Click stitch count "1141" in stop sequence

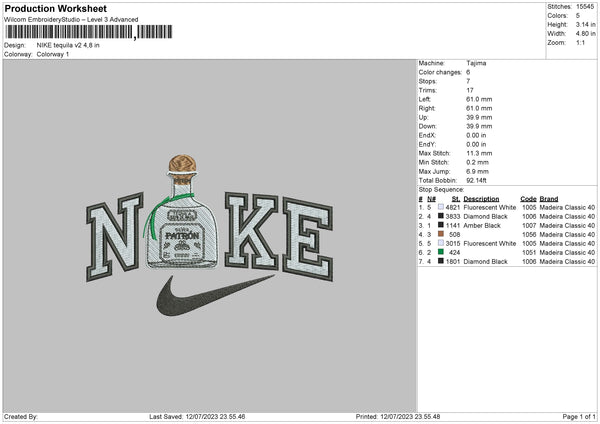pos(453,225)
